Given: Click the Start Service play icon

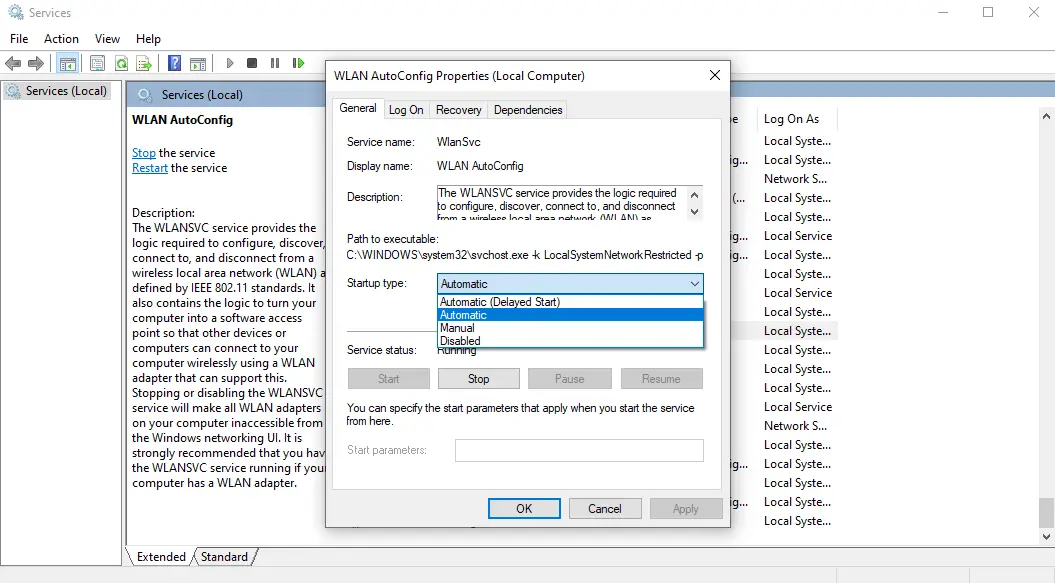Looking at the screenshot, I should pos(230,63).
